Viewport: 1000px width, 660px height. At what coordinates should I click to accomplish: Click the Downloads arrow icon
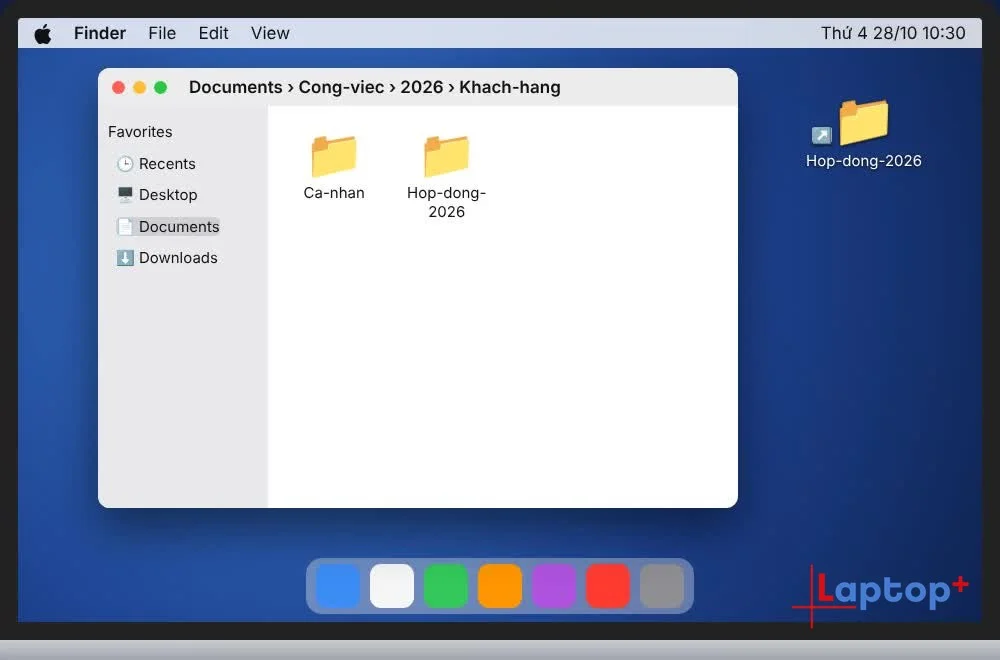(125, 258)
